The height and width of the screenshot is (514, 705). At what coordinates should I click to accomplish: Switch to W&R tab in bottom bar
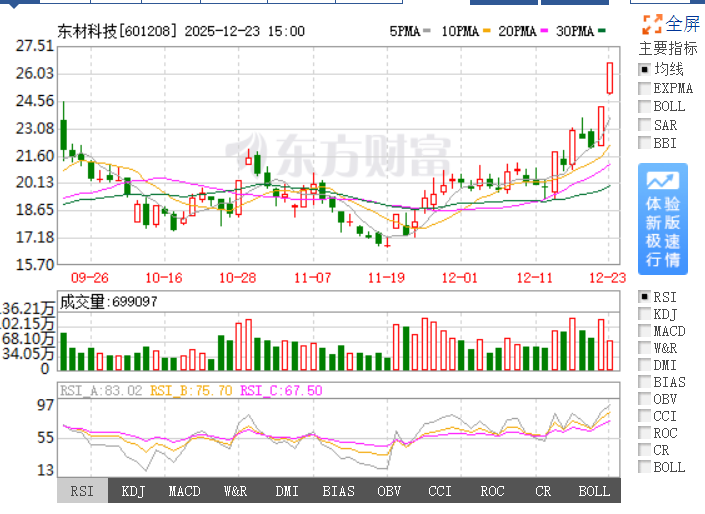(236, 491)
